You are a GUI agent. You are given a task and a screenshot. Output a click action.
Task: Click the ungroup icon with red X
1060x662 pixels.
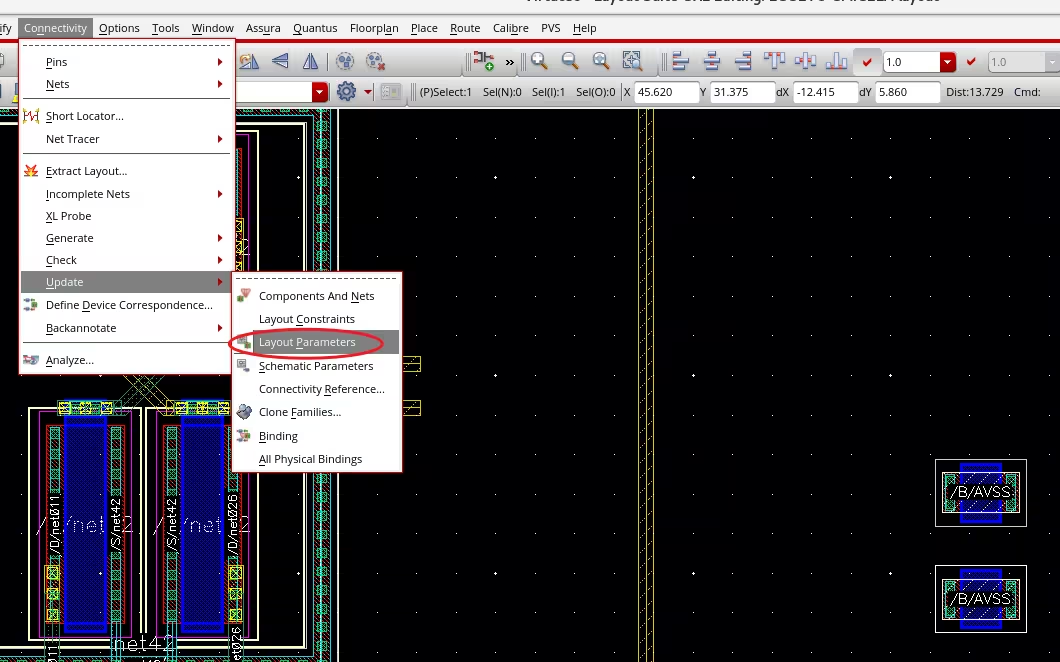(375, 62)
